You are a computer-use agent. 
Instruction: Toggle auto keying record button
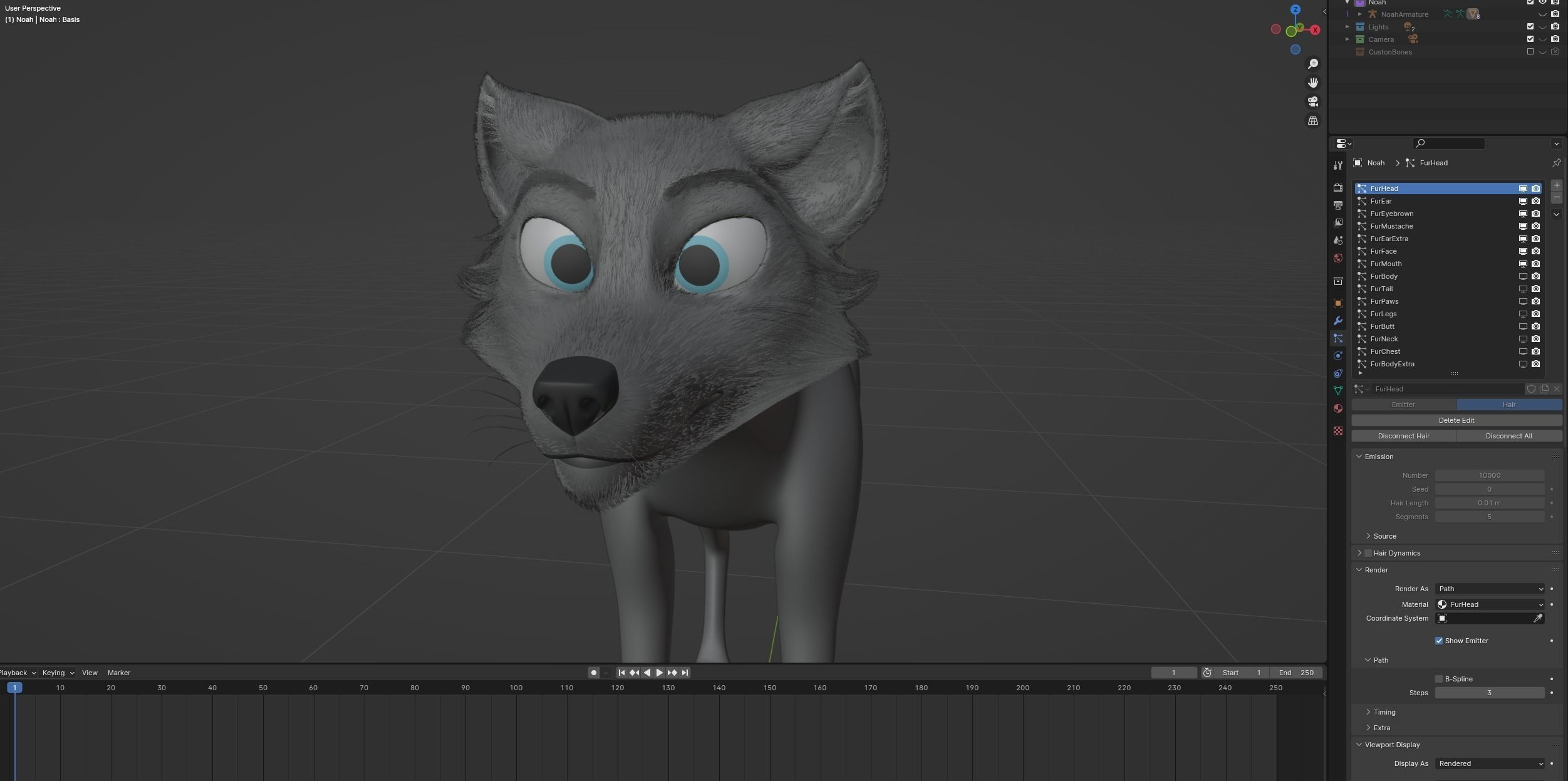coord(593,673)
